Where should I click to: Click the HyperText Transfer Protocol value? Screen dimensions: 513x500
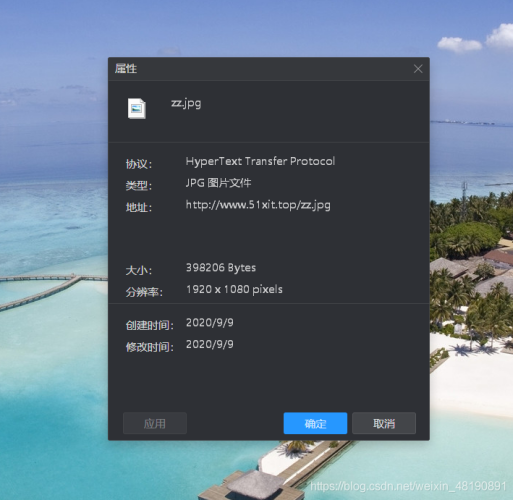(260, 161)
